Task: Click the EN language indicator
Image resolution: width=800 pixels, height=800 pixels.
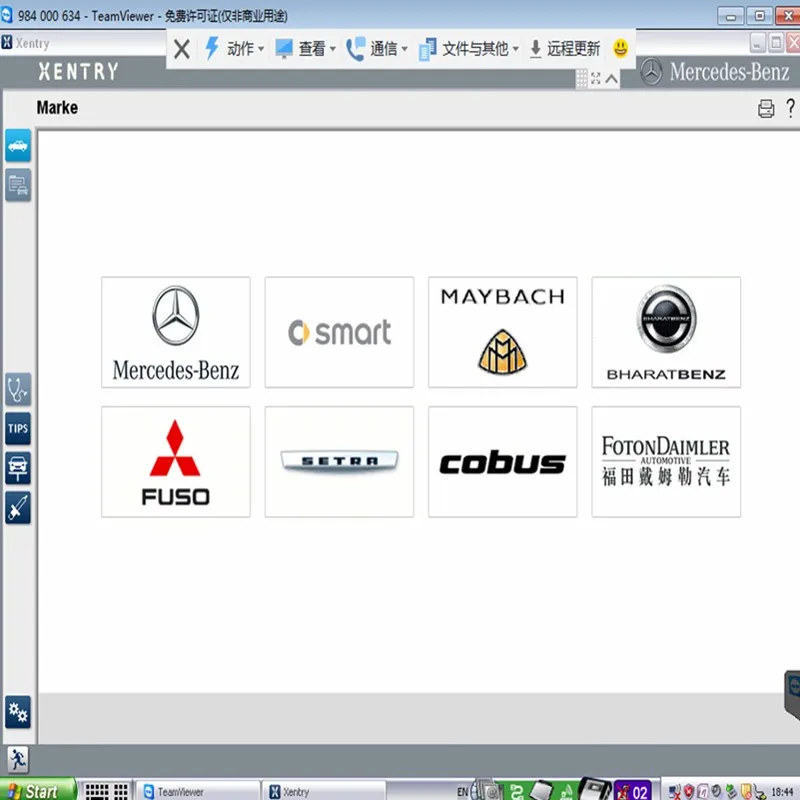Action: coord(462,792)
